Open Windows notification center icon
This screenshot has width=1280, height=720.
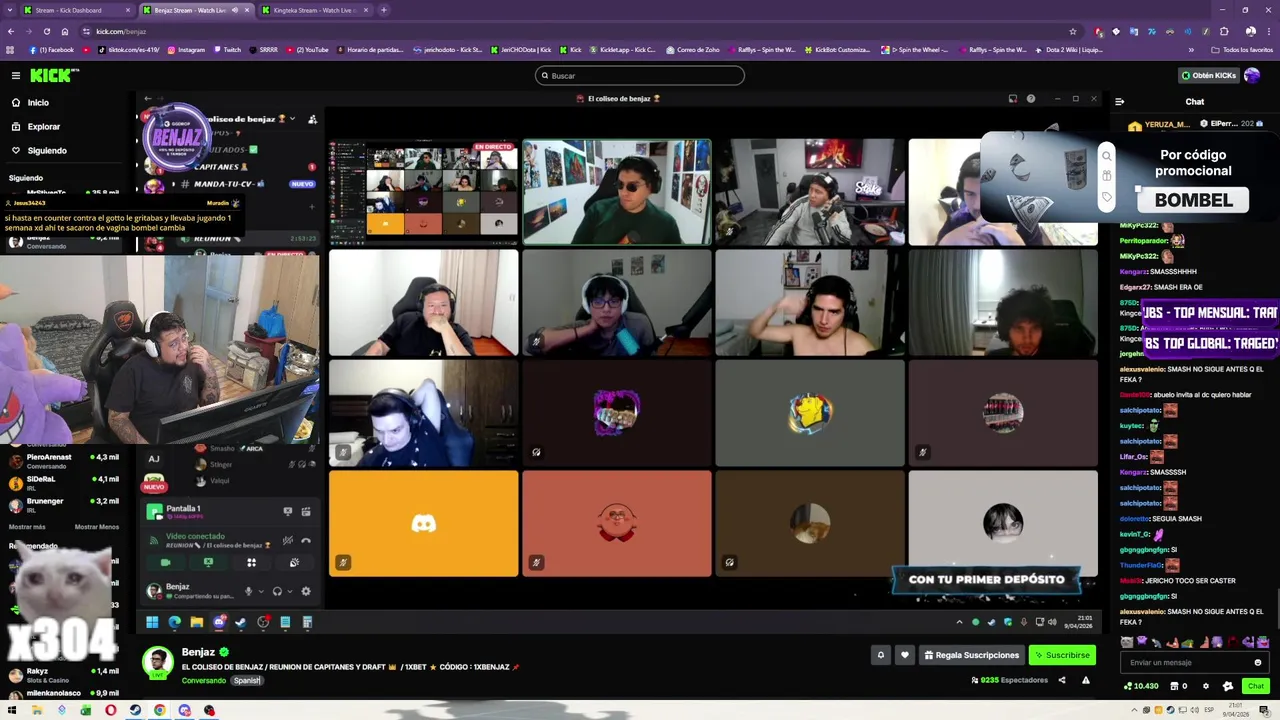(1265, 710)
